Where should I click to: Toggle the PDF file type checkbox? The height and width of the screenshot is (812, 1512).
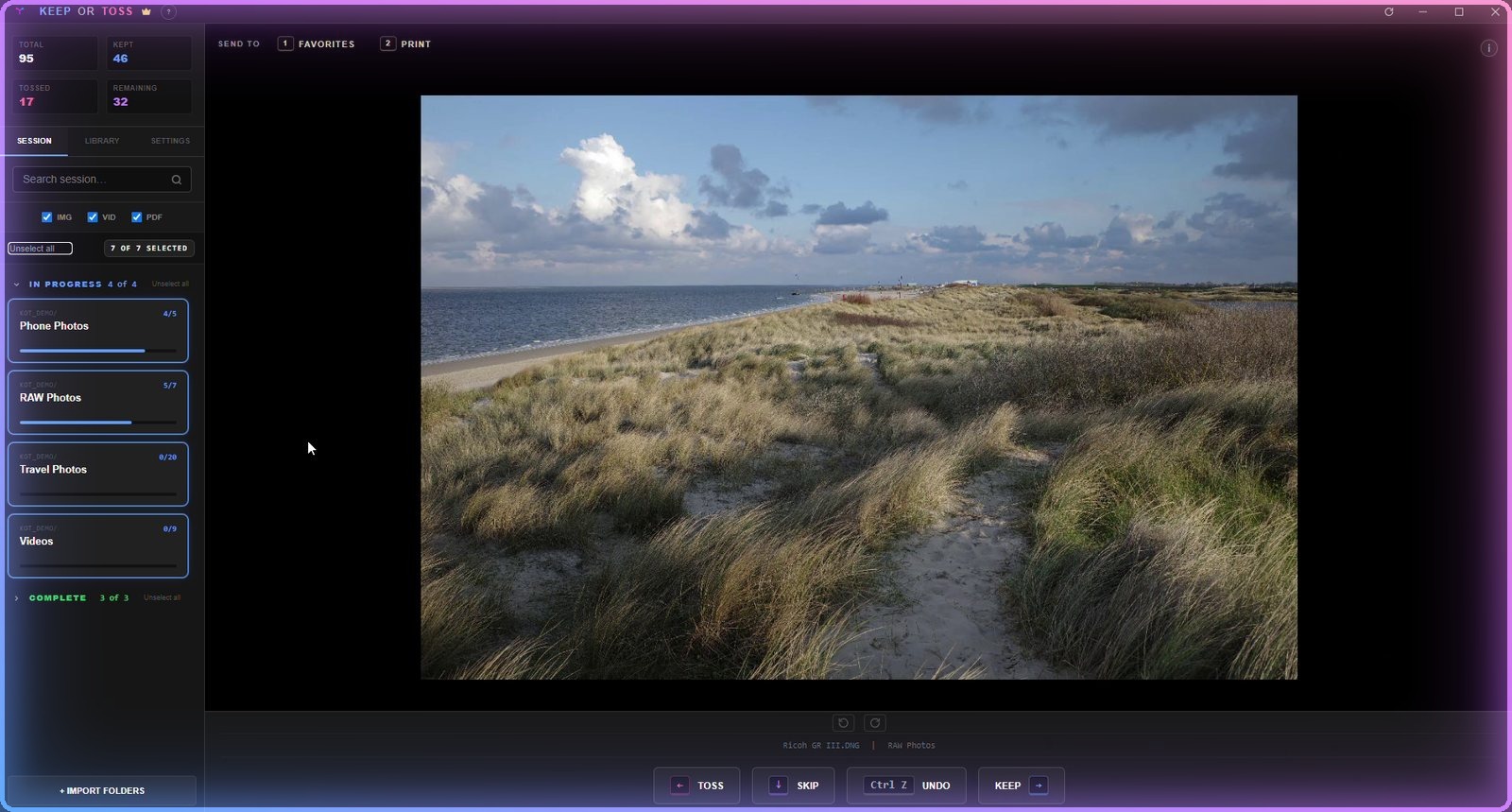click(x=136, y=217)
